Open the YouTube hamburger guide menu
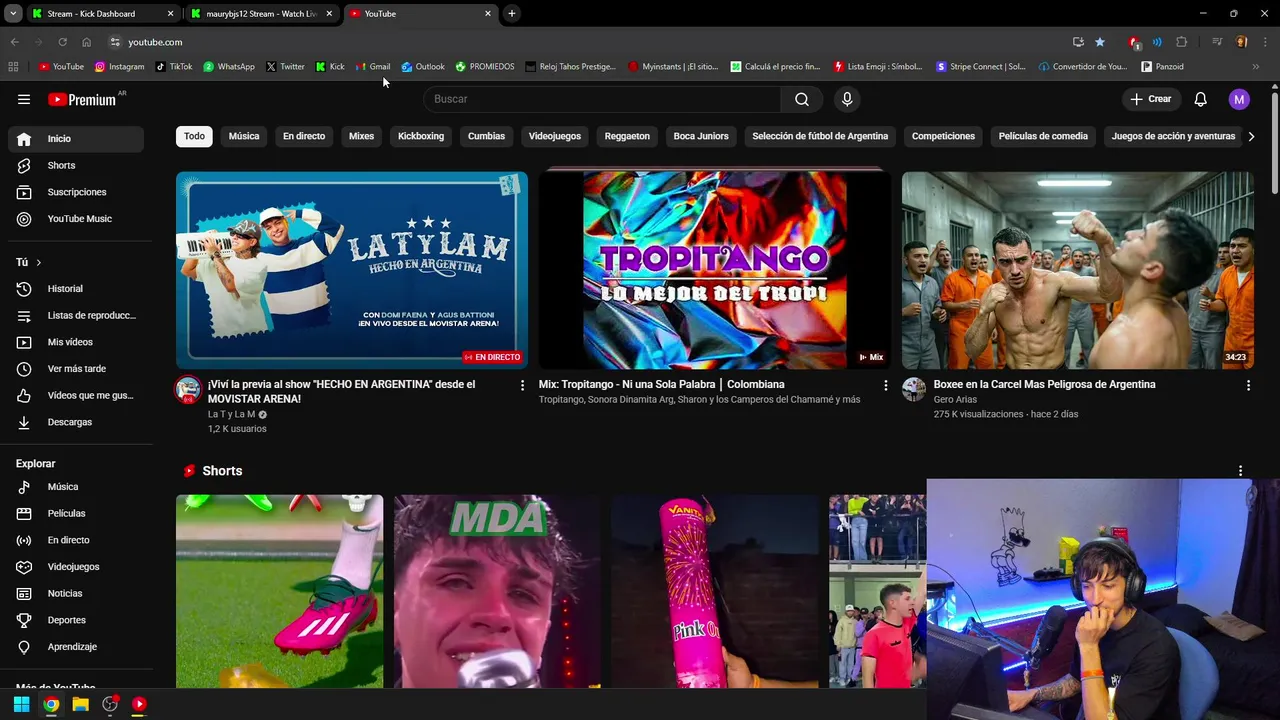This screenshot has width=1280, height=720. [24, 99]
